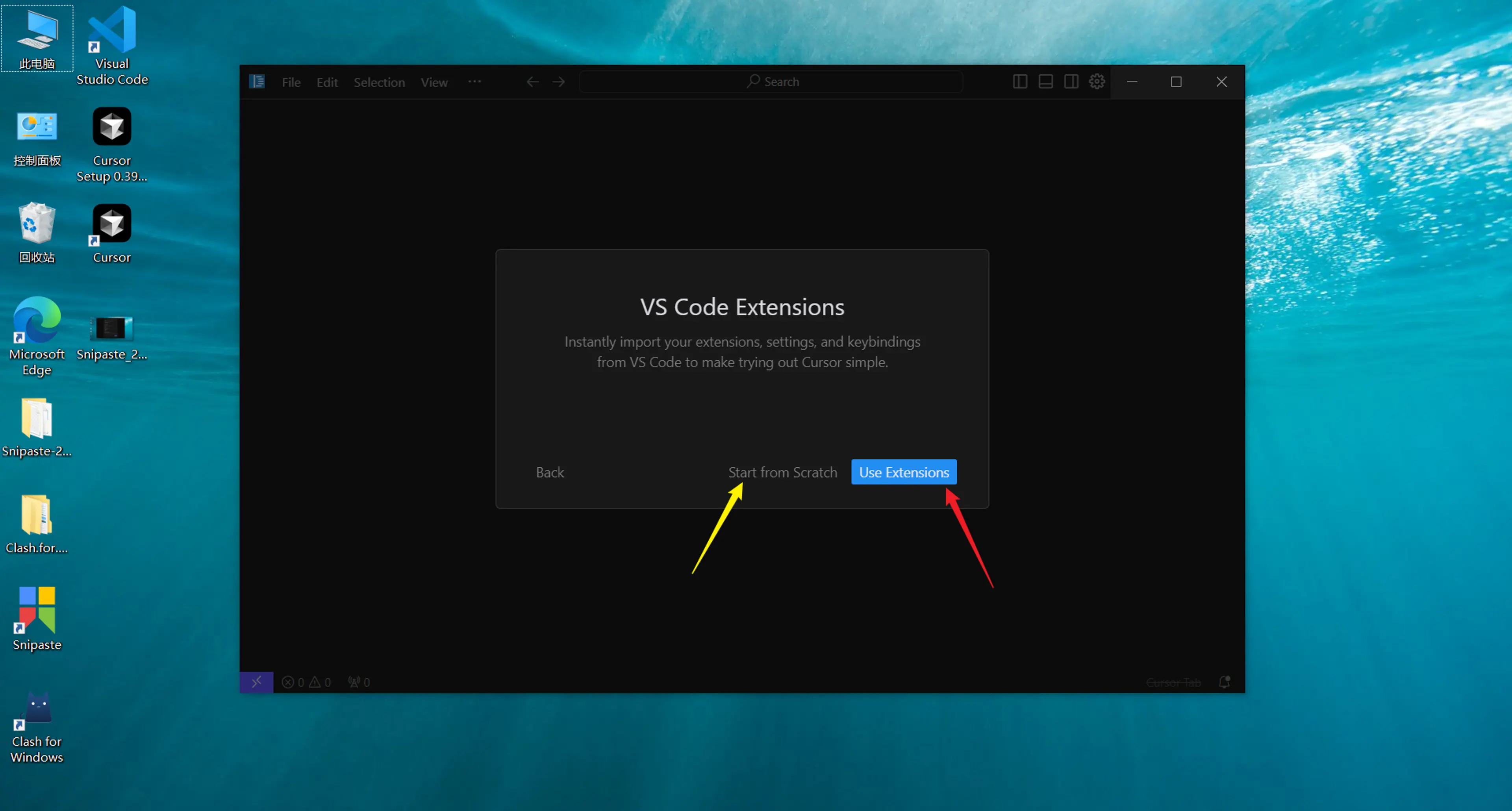Toggle the primary side bar layout icon

coord(1019,81)
